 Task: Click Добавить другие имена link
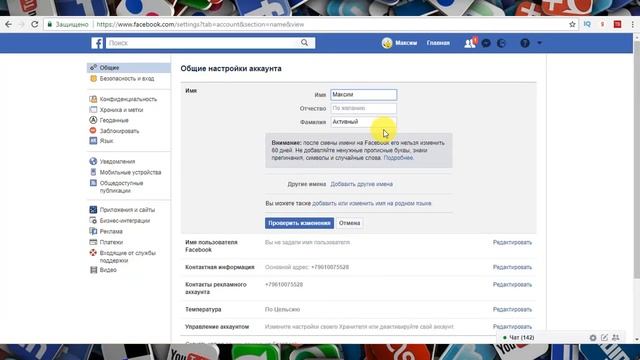tap(362, 184)
